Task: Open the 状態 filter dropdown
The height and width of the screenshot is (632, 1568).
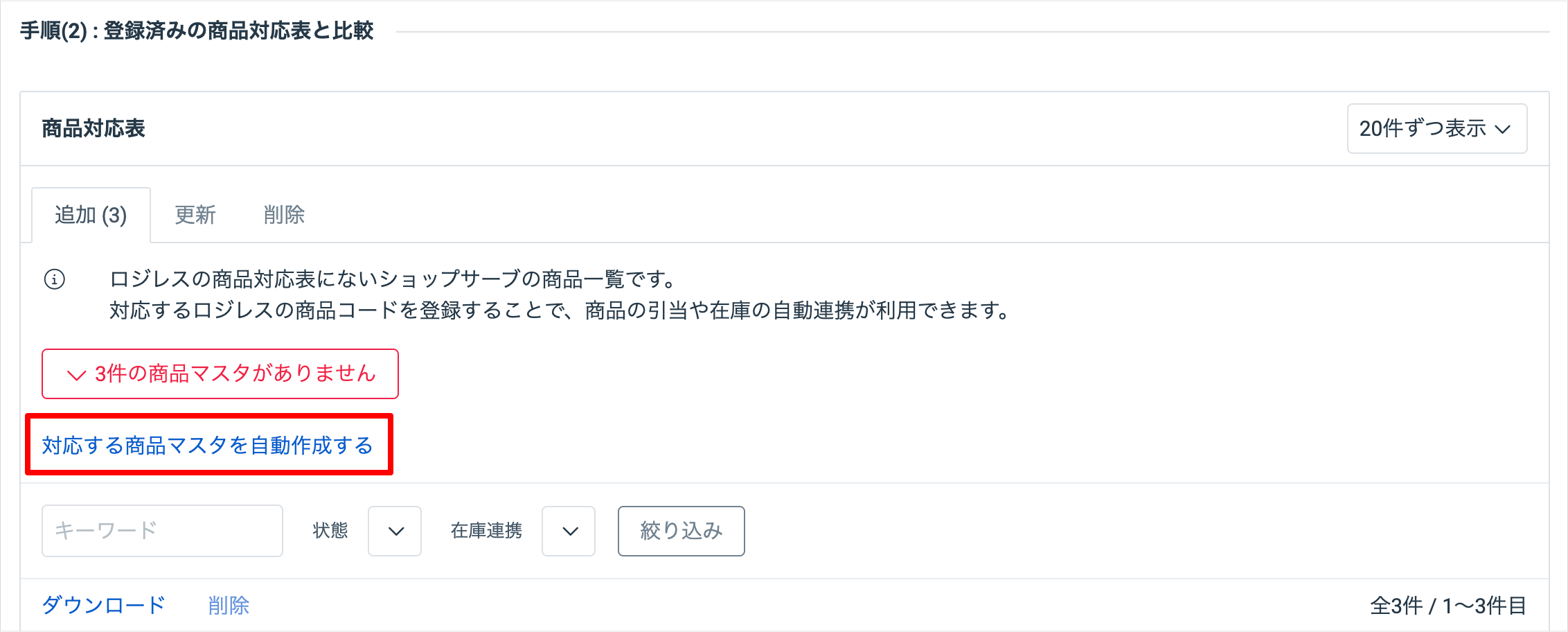Action: point(395,531)
